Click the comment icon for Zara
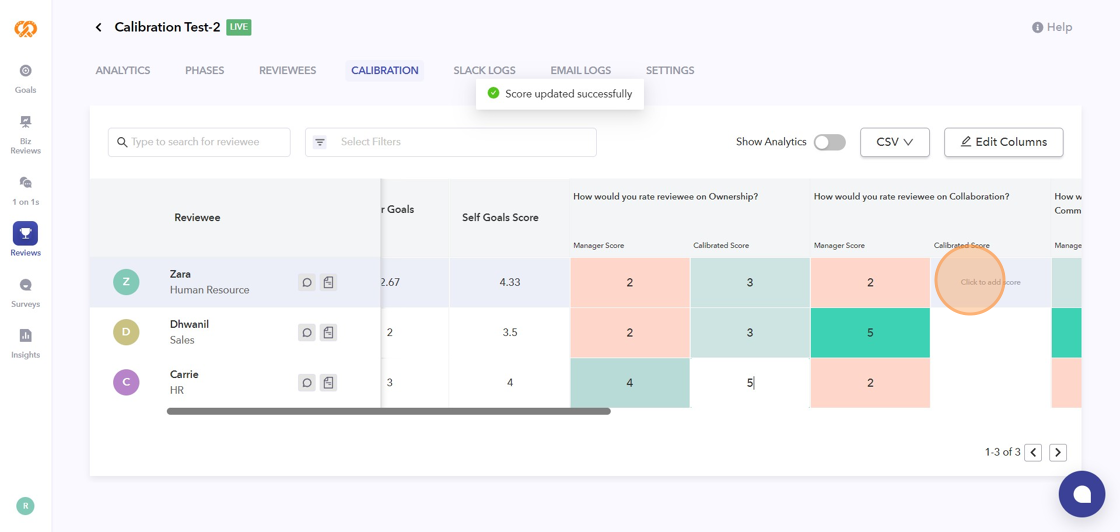 [307, 282]
